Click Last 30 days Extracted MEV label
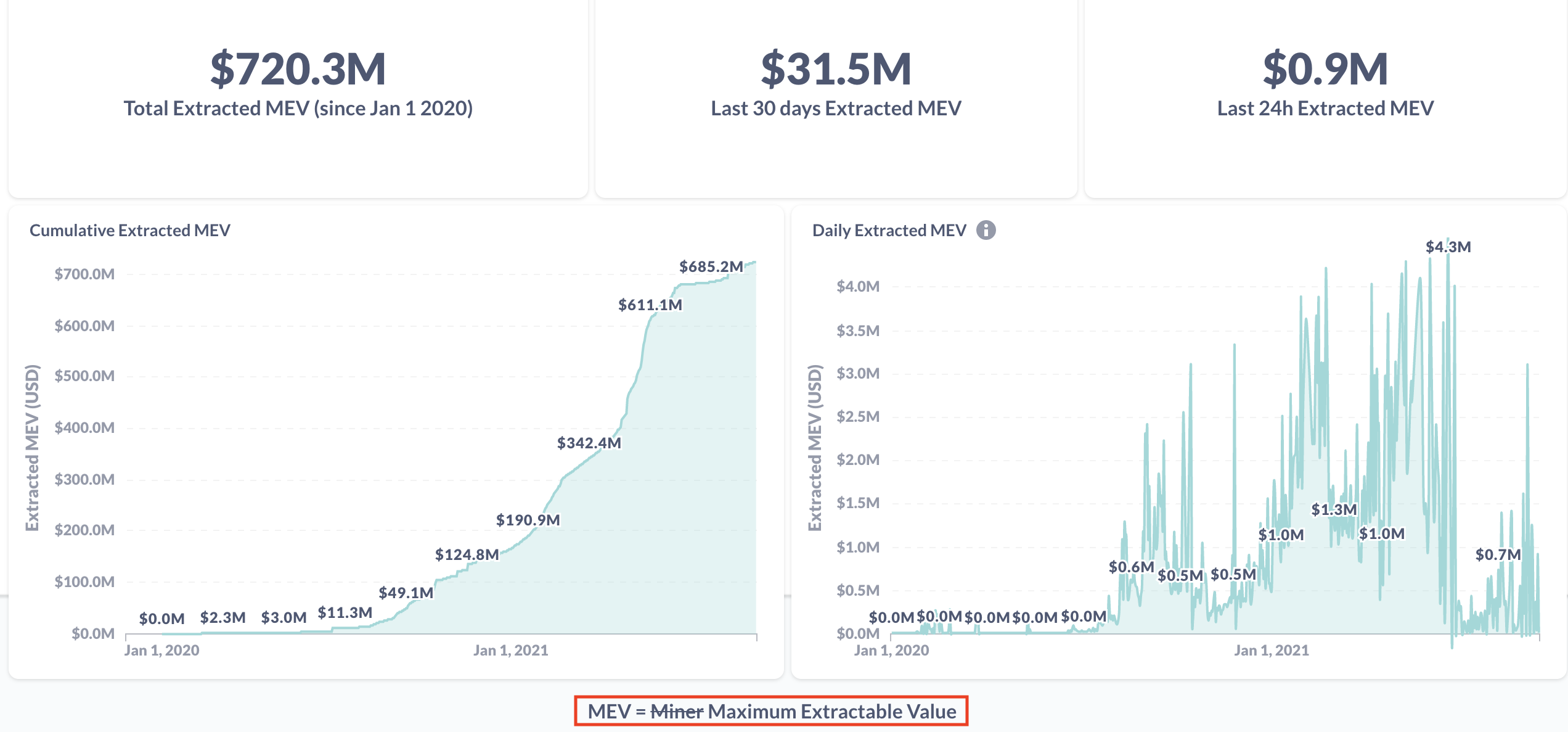This screenshot has height=732, width=1568. (x=836, y=109)
